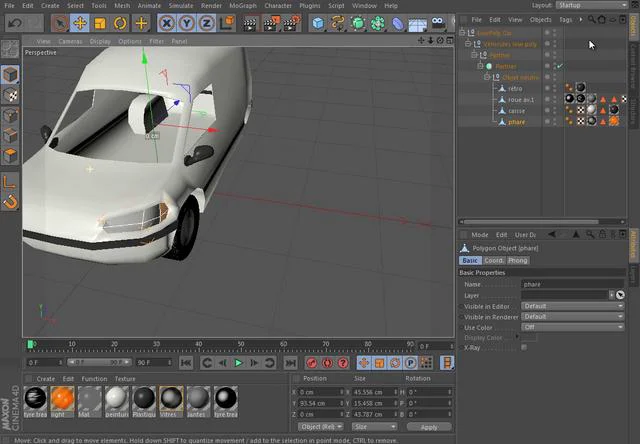Select the Scale tool icon
Viewport: 640px width, 444px height.
tap(100, 23)
